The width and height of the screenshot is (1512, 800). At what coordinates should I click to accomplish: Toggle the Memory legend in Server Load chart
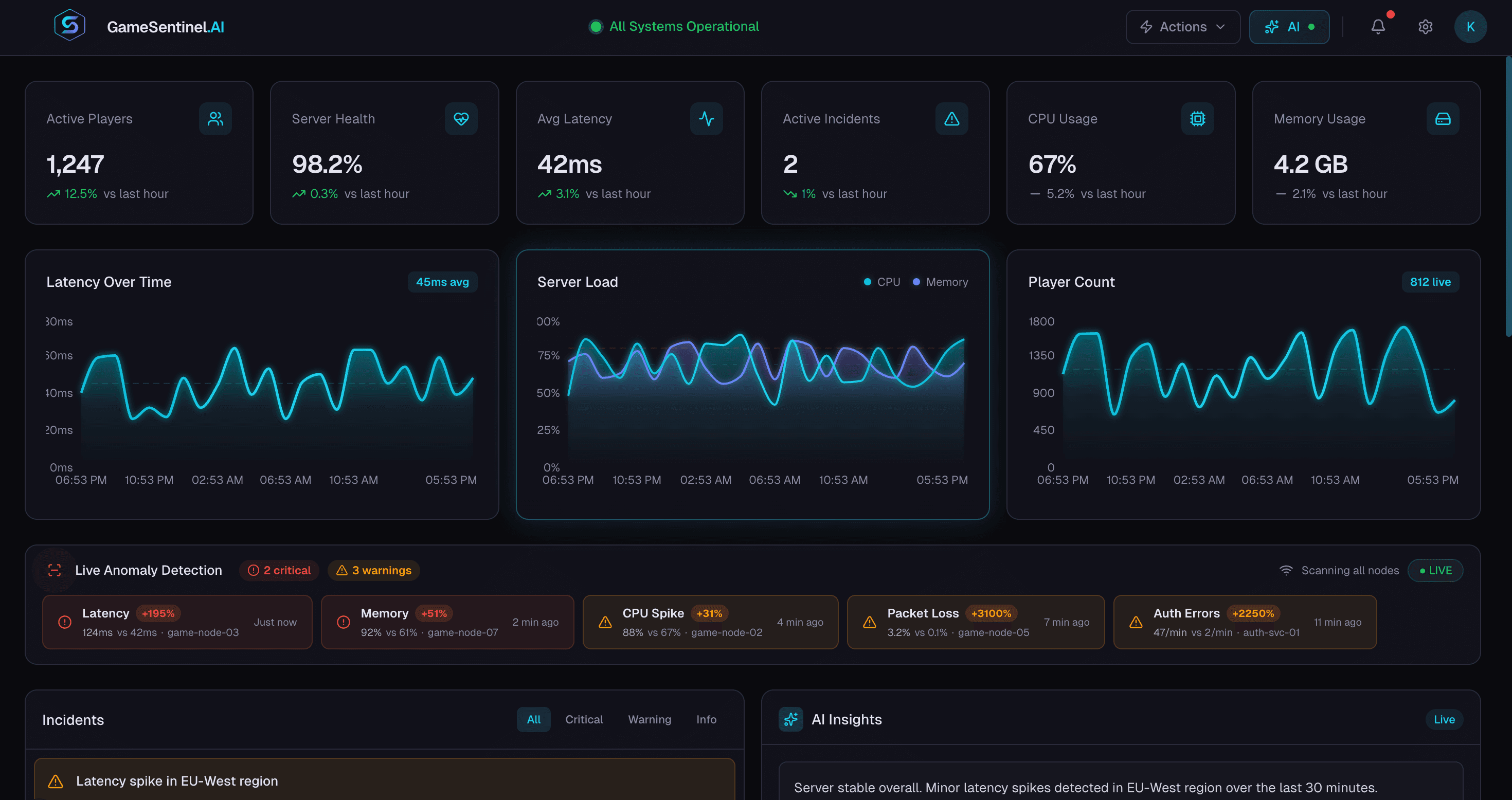(x=940, y=282)
